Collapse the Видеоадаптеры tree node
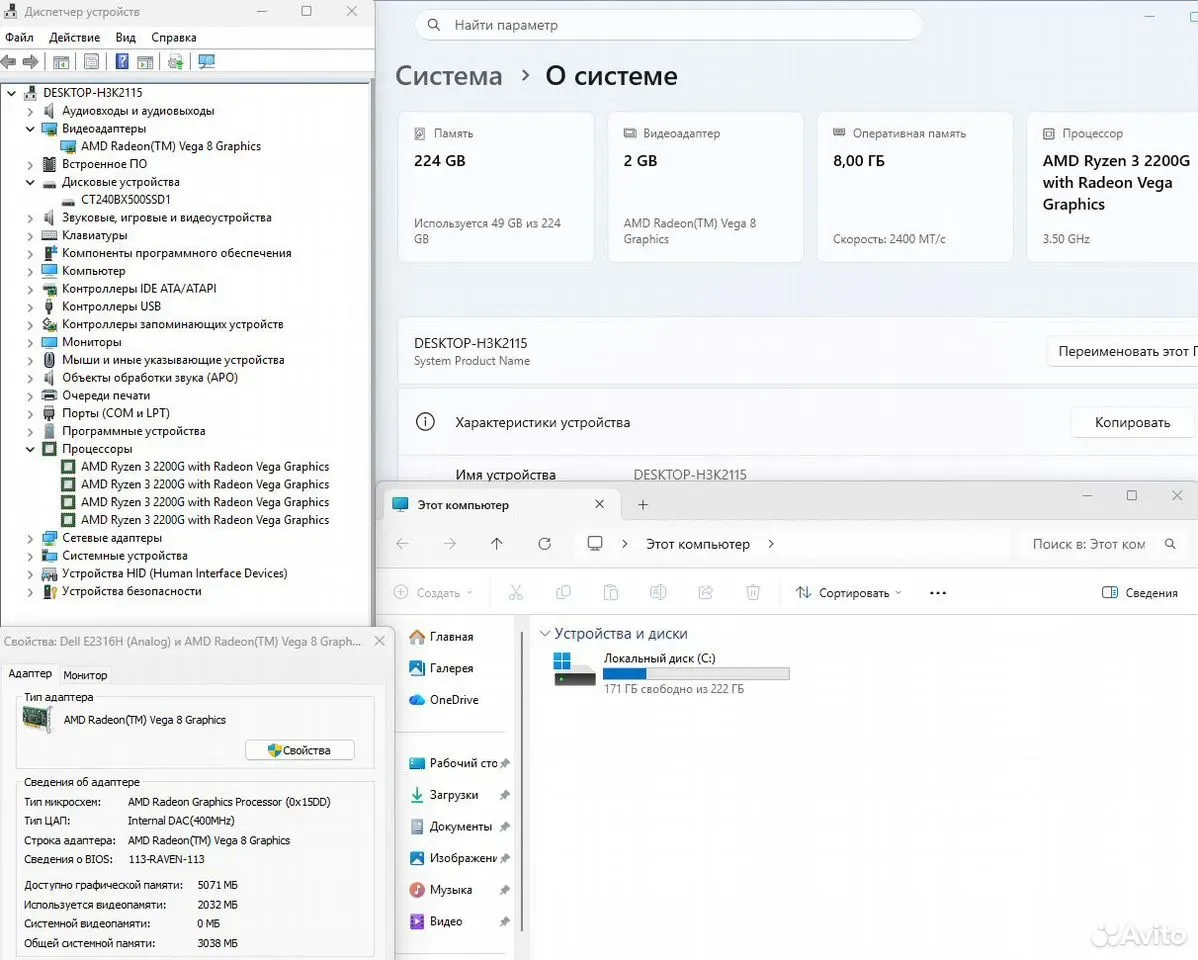Image resolution: width=1198 pixels, height=960 pixels. pyautogui.click(x=31, y=129)
